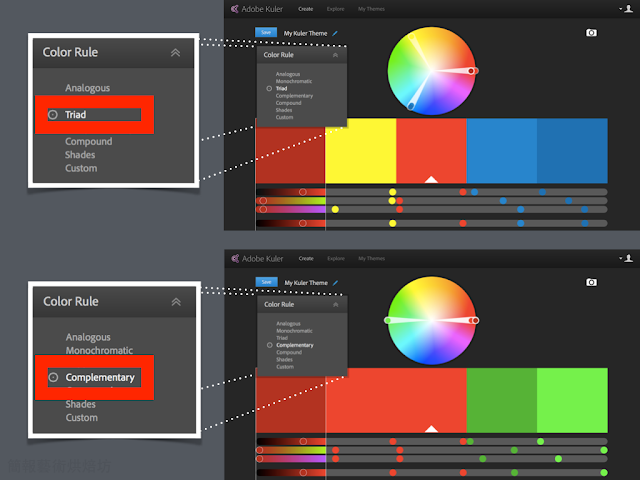Click 'My Kuler Theme' title in top window

click(305, 33)
